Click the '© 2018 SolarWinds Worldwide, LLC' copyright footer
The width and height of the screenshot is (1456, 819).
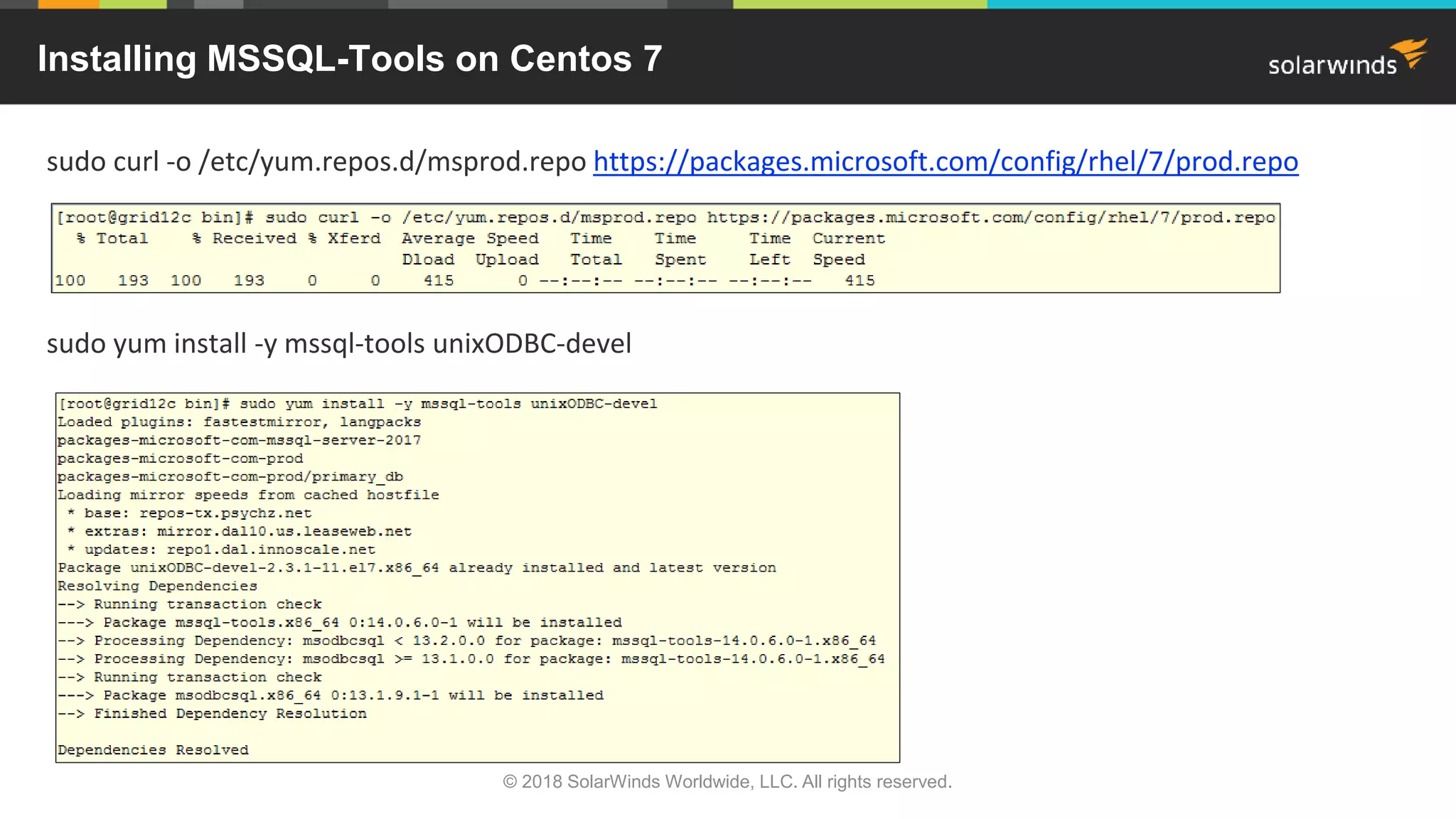pos(727,782)
